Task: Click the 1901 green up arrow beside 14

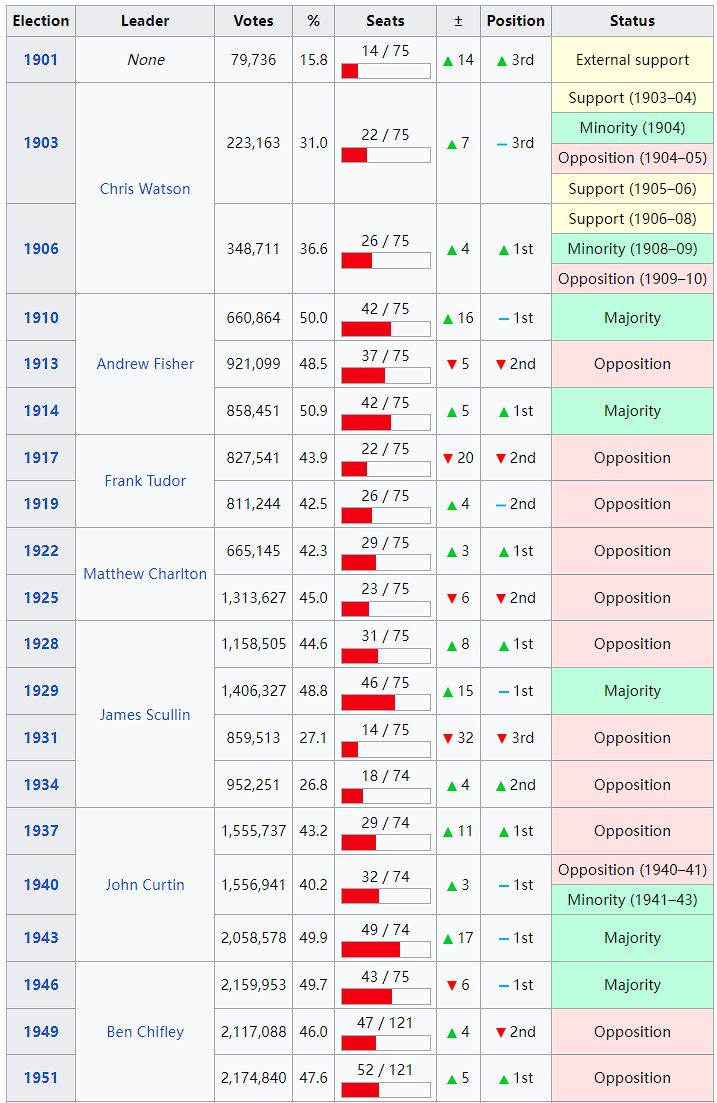Action: (448, 61)
